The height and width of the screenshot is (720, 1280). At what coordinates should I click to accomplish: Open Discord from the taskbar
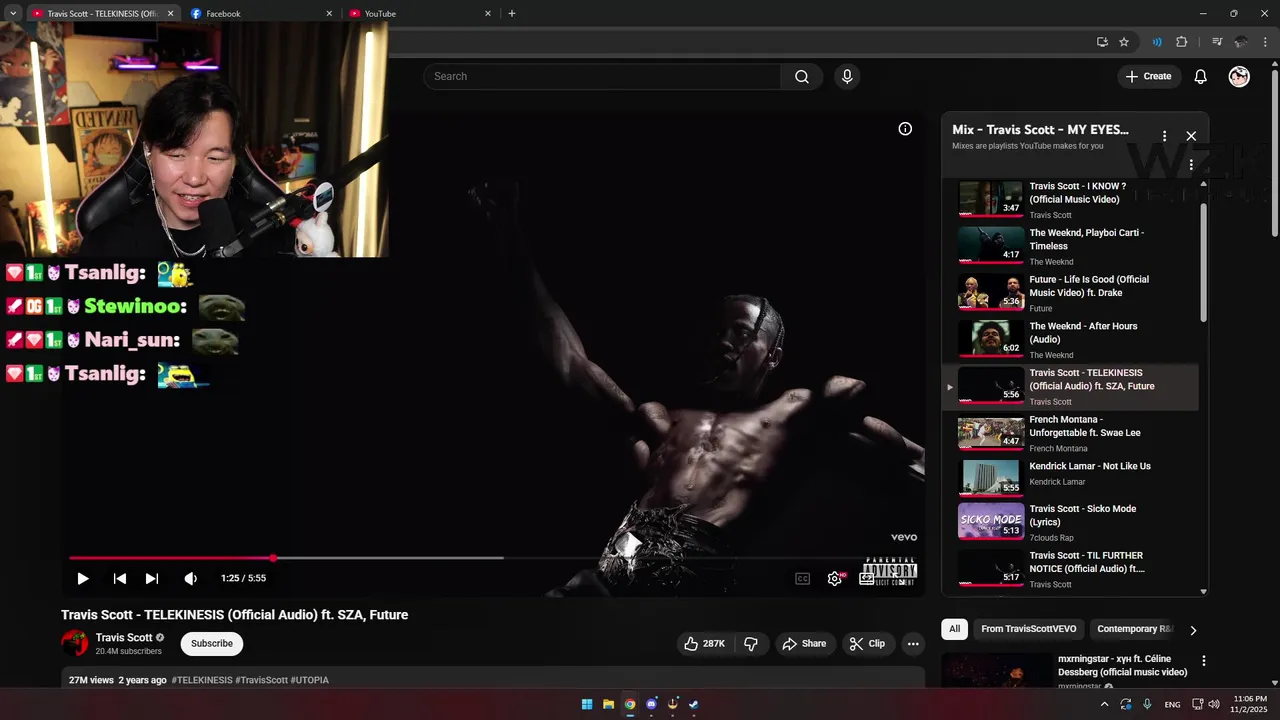point(651,704)
